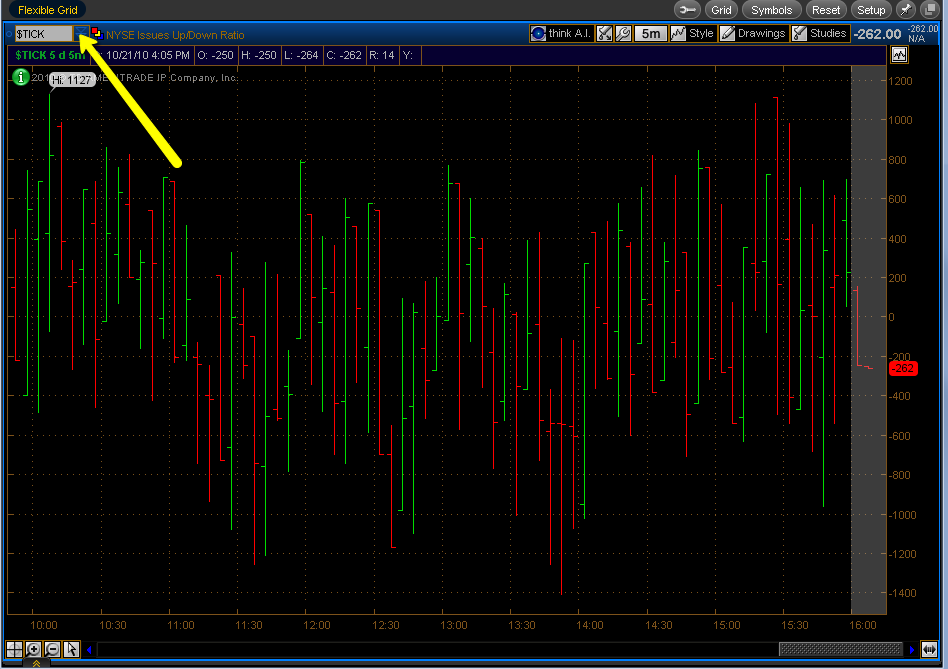
Task: Click the colored squares link icon
Action: coord(97,33)
